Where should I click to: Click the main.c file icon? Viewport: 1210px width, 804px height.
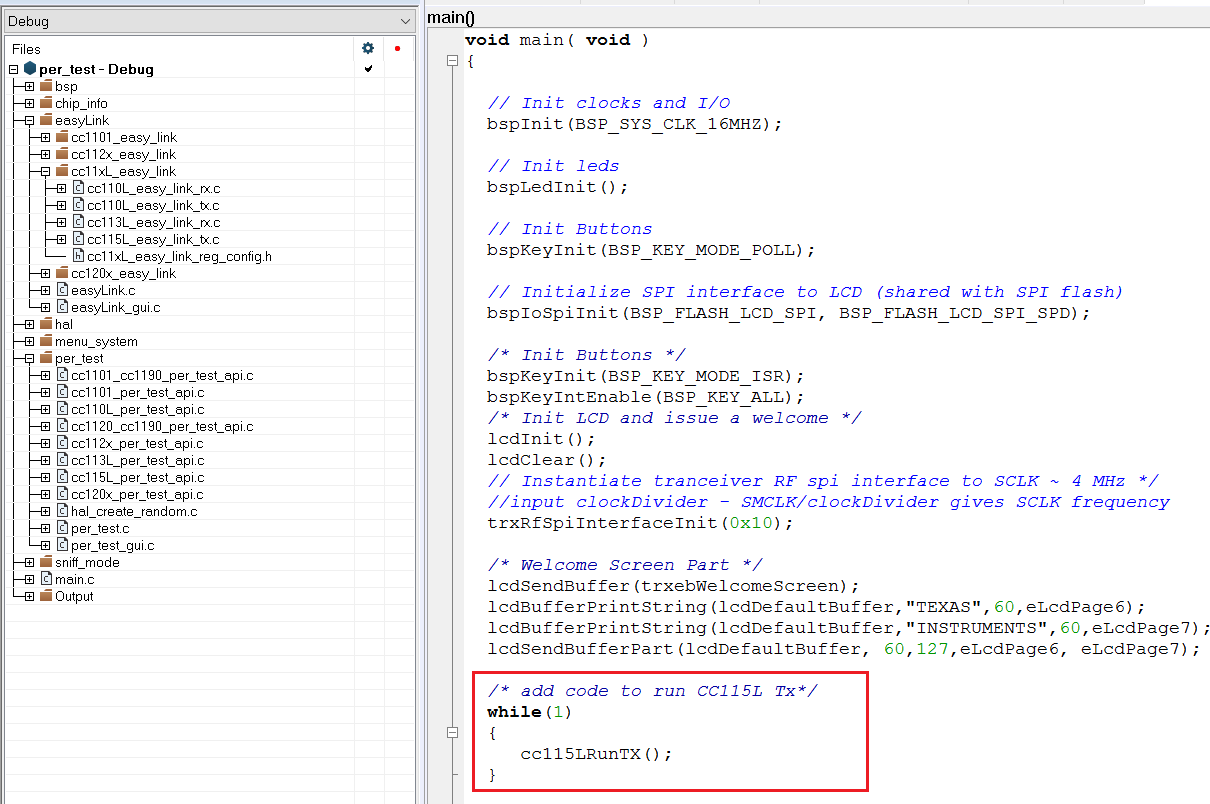click(x=46, y=579)
